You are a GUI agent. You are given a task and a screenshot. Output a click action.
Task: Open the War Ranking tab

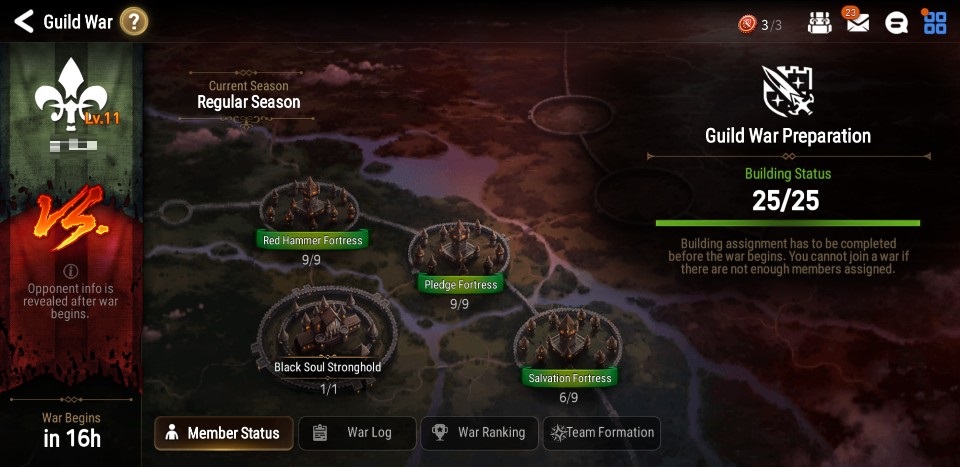click(x=479, y=433)
